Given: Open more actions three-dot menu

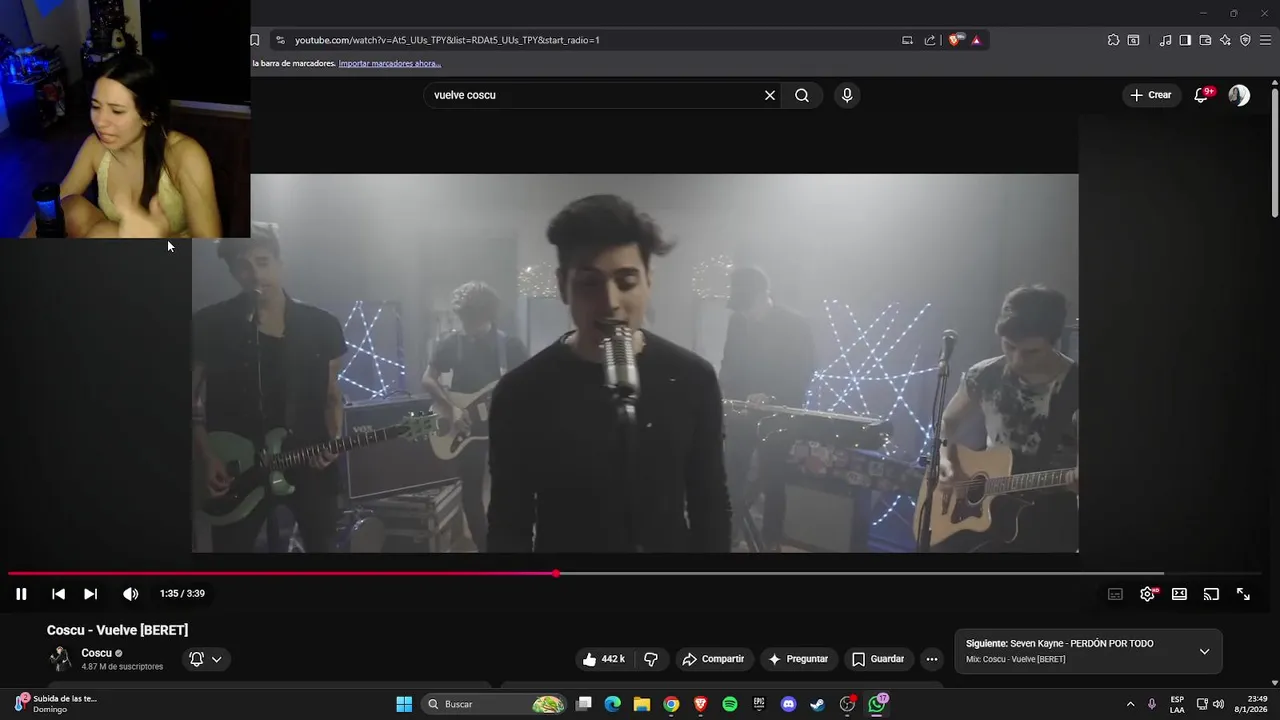Looking at the screenshot, I should pyautogui.click(x=932, y=659).
